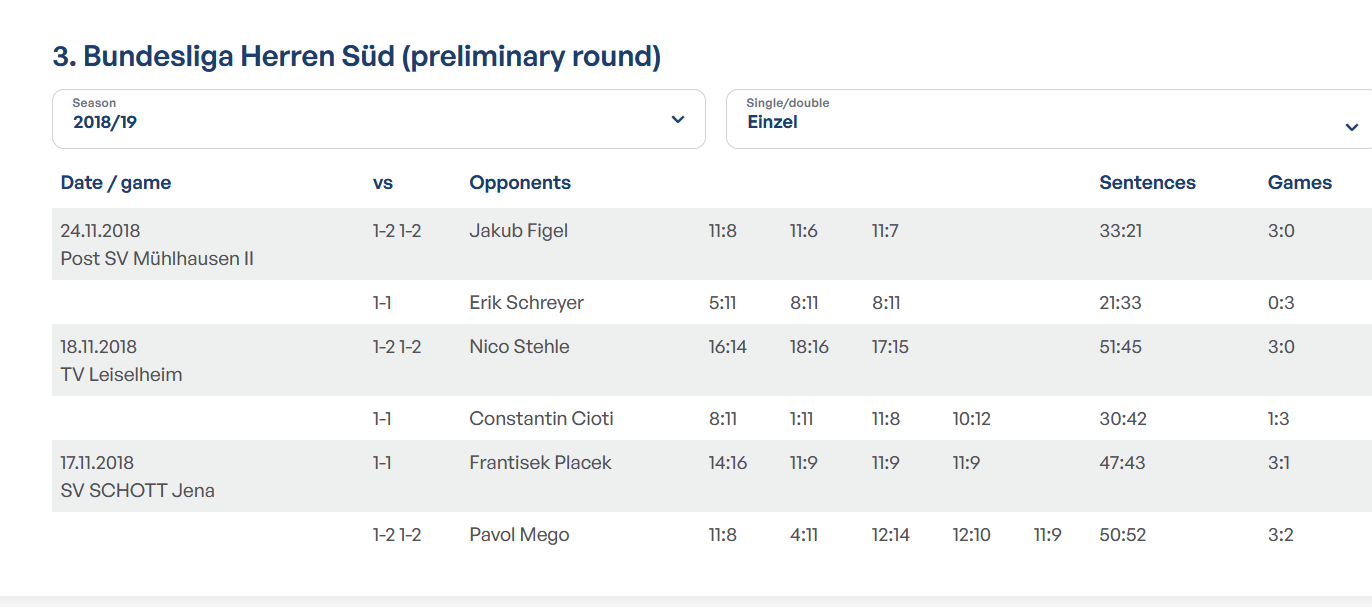
Task: Click the Games column header
Action: tap(1300, 183)
